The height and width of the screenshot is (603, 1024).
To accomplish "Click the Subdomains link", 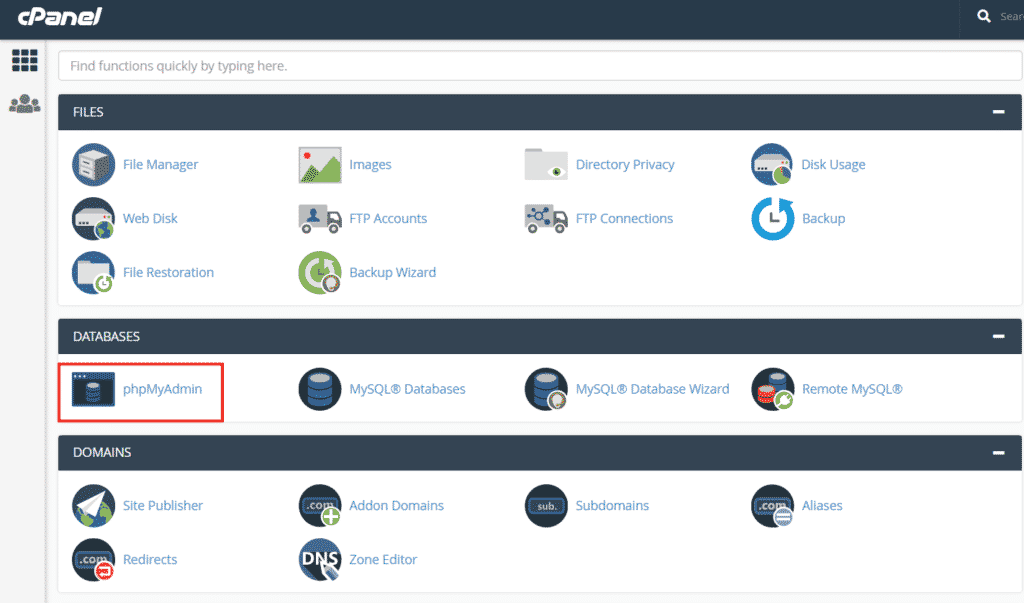I will pos(612,506).
